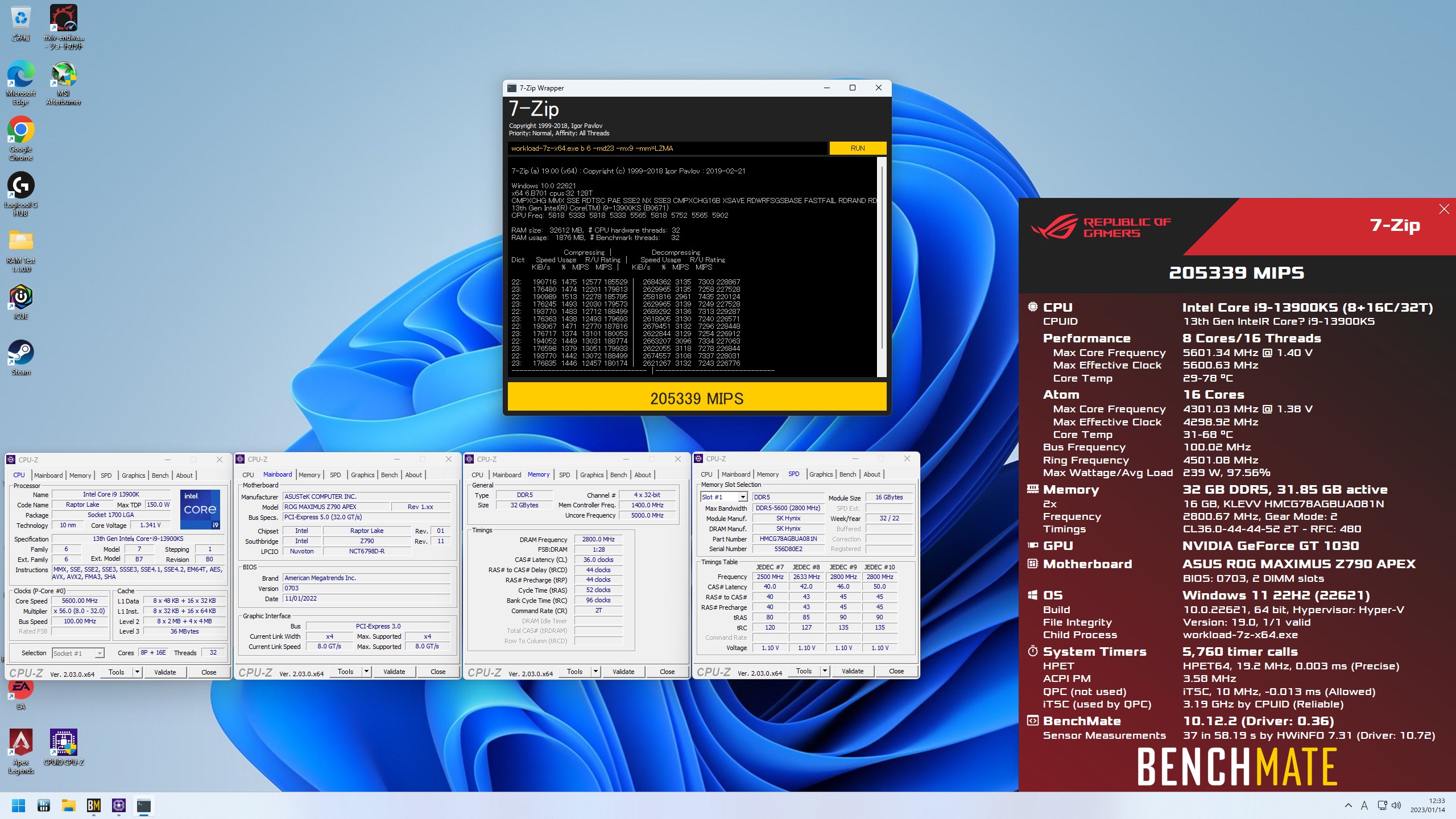Open the taskbar app next to Start

[x=44, y=805]
